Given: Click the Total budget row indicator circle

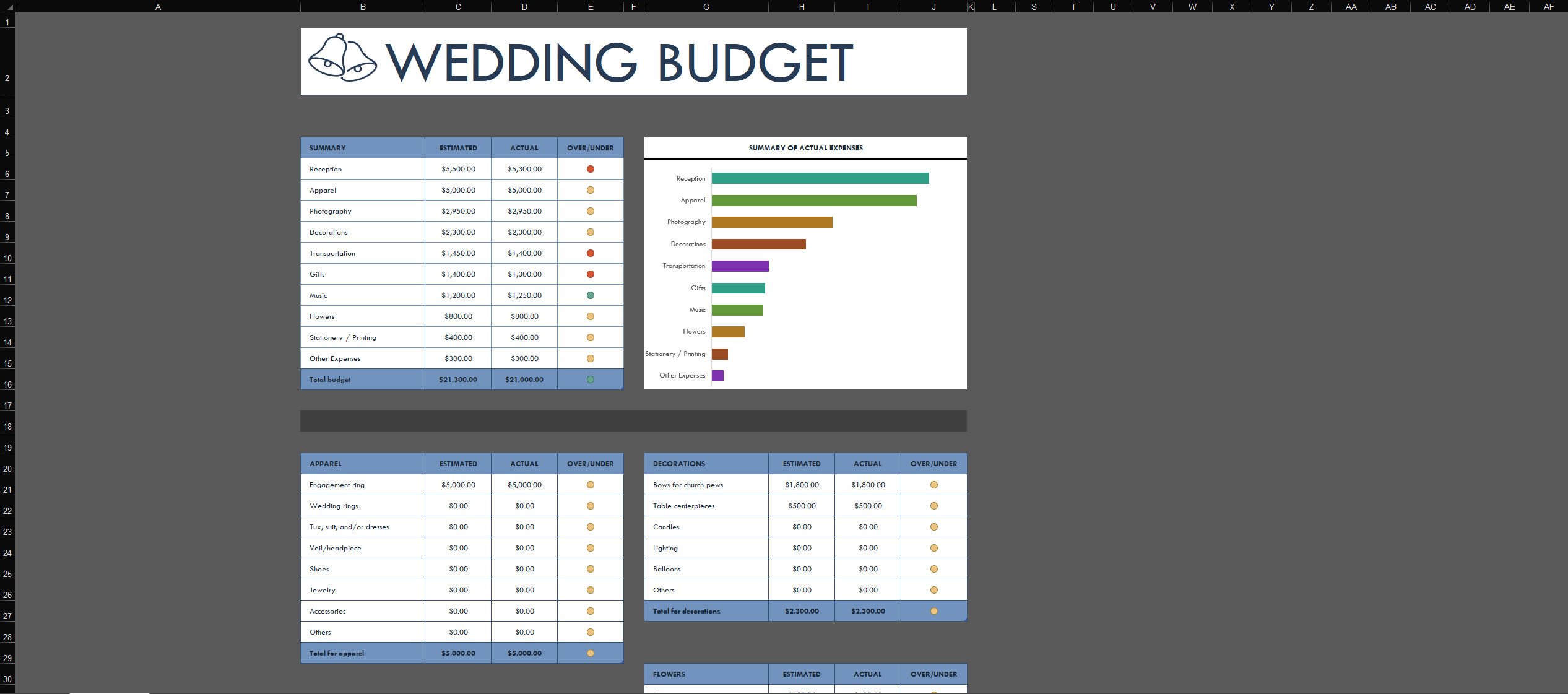Looking at the screenshot, I should (590, 380).
